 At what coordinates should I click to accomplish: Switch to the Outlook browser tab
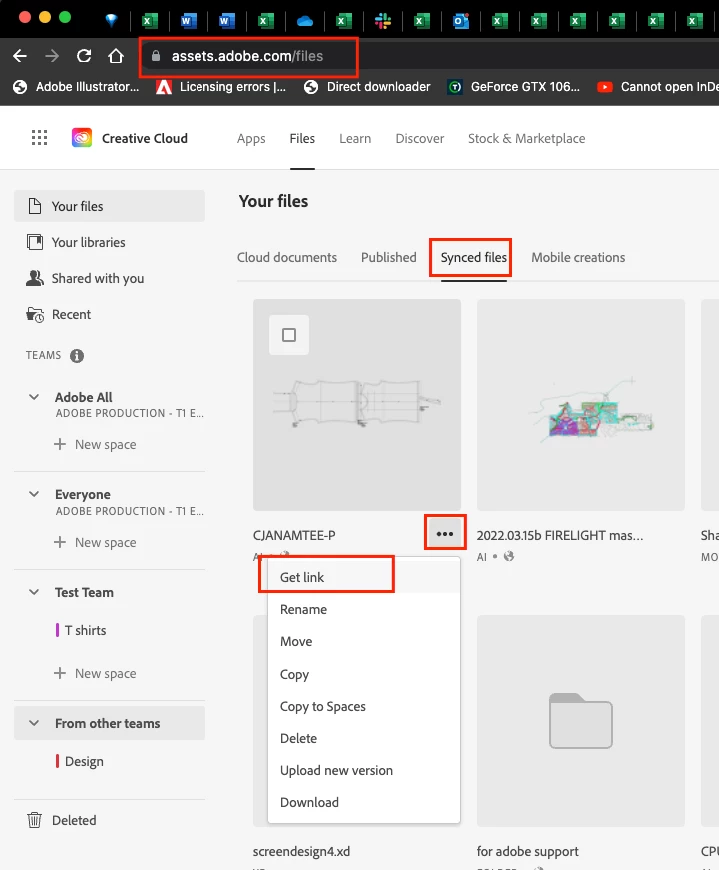tap(461, 21)
